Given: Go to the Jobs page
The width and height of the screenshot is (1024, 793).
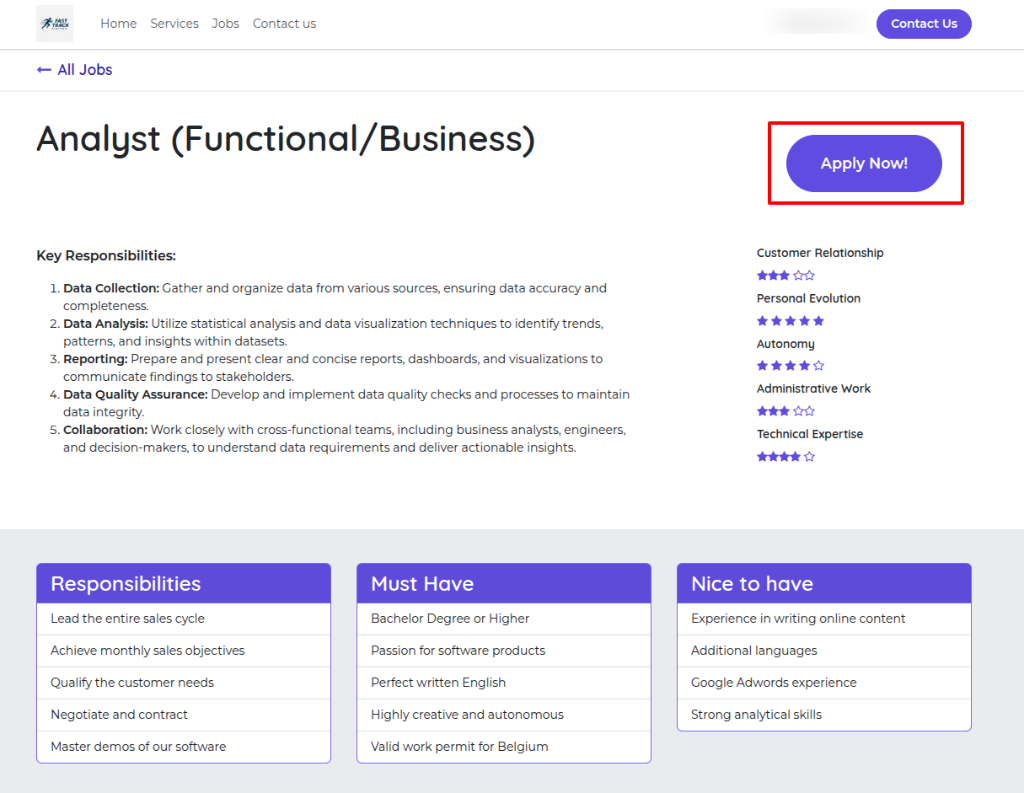Looking at the screenshot, I should point(225,24).
